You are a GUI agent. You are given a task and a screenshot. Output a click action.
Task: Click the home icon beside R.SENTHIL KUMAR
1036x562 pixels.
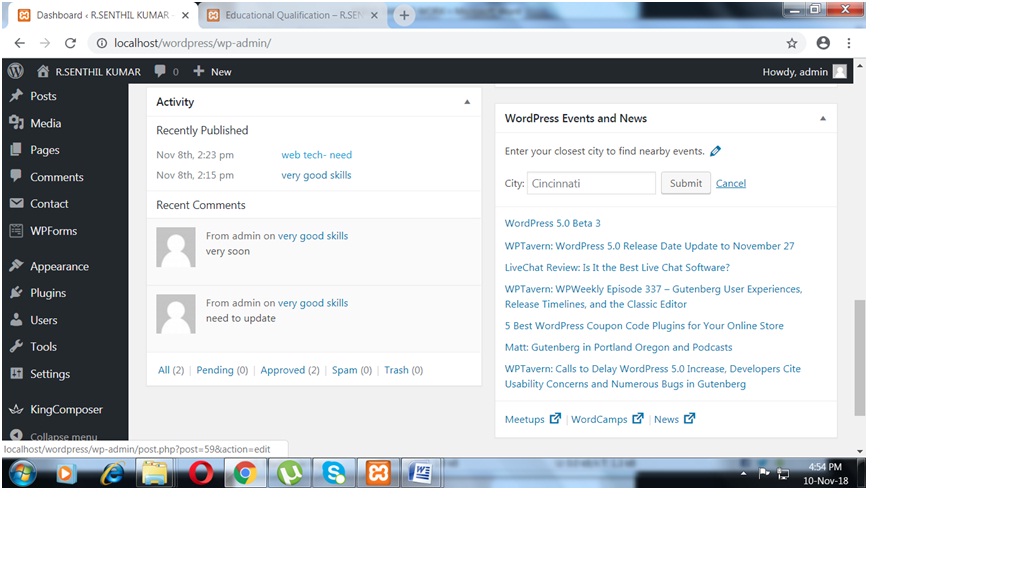tap(43, 71)
